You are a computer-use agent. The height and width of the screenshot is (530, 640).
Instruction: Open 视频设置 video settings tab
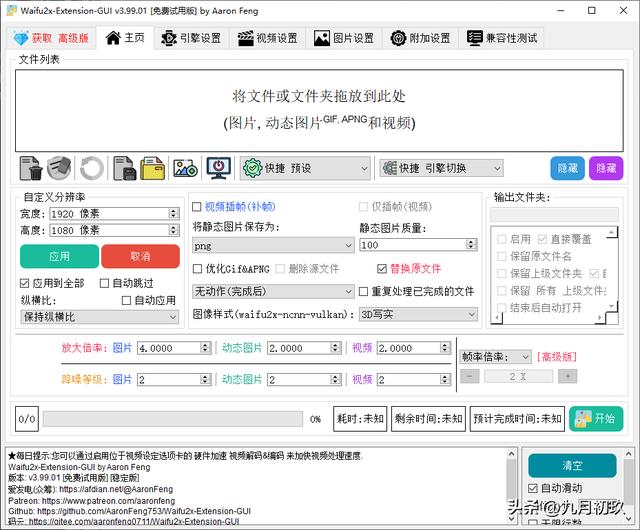coord(268,38)
